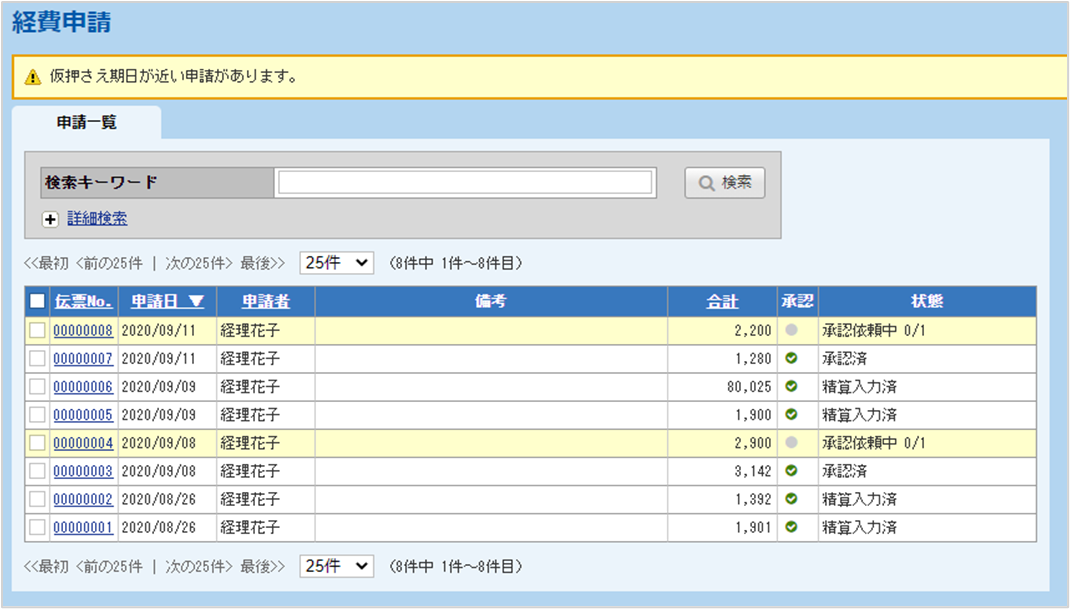This screenshot has width=1070, height=609.
Task: Click into the 検索キーワード text field
Action: [x=465, y=183]
